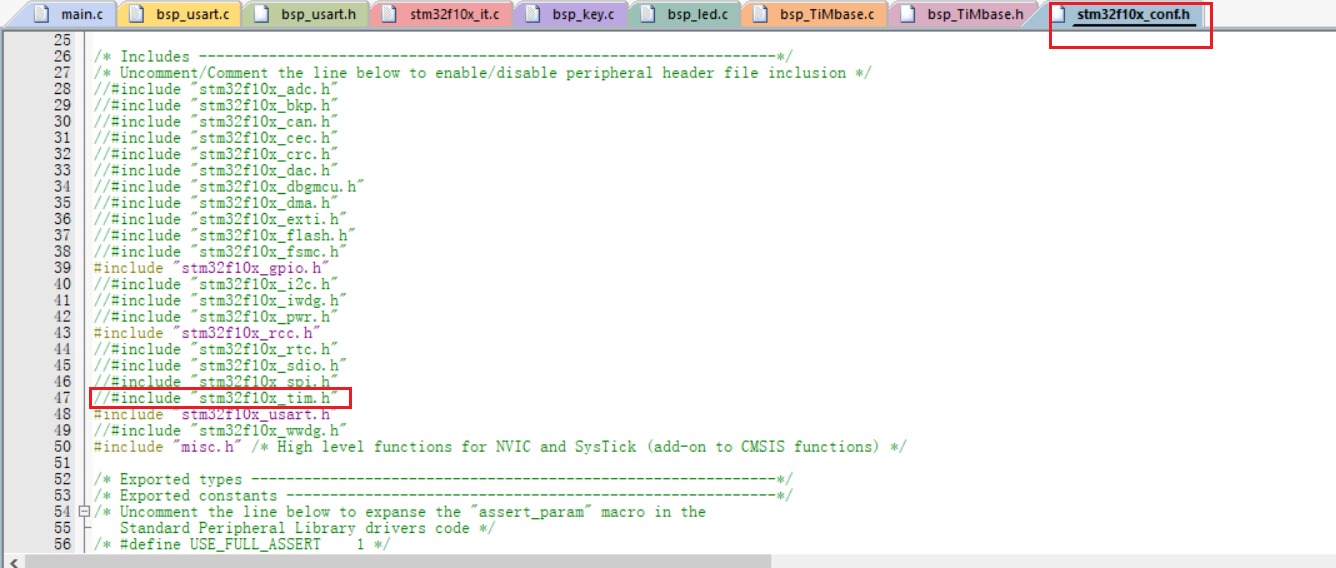Viewport: 1336px width, 568px height.
Task: Click the file icon on stm32f10x_conf.h tab
Action: click(1057, 15)
